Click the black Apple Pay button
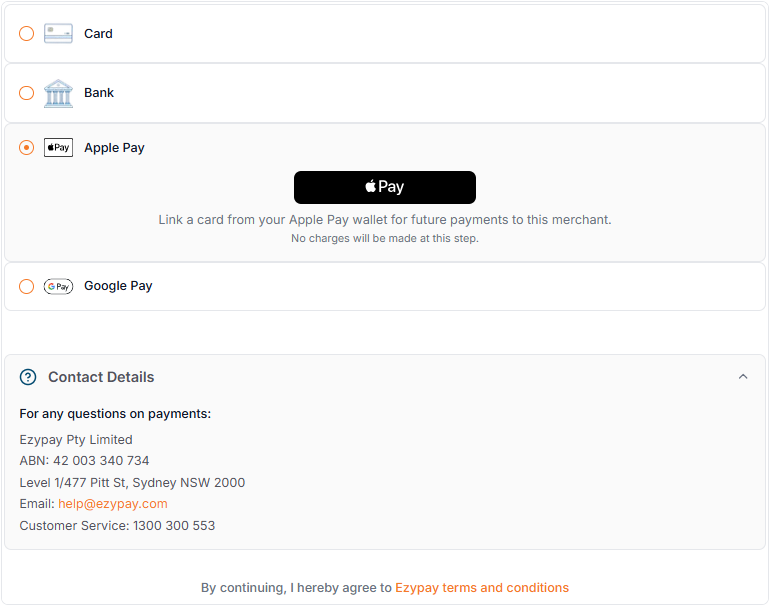This screenshot has height=606, width=770. 385,187
